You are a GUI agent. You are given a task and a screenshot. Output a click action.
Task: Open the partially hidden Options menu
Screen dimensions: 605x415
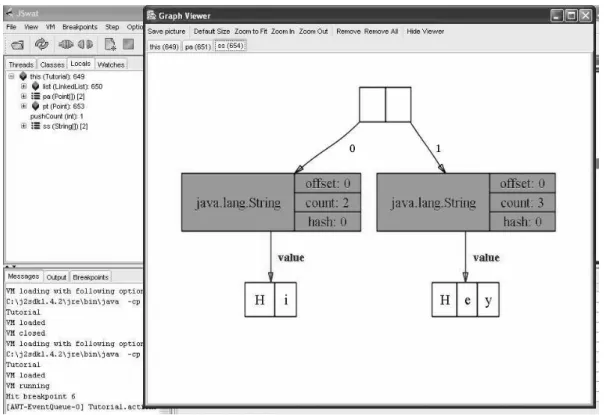pyautogui.click(x=135, y=27)
